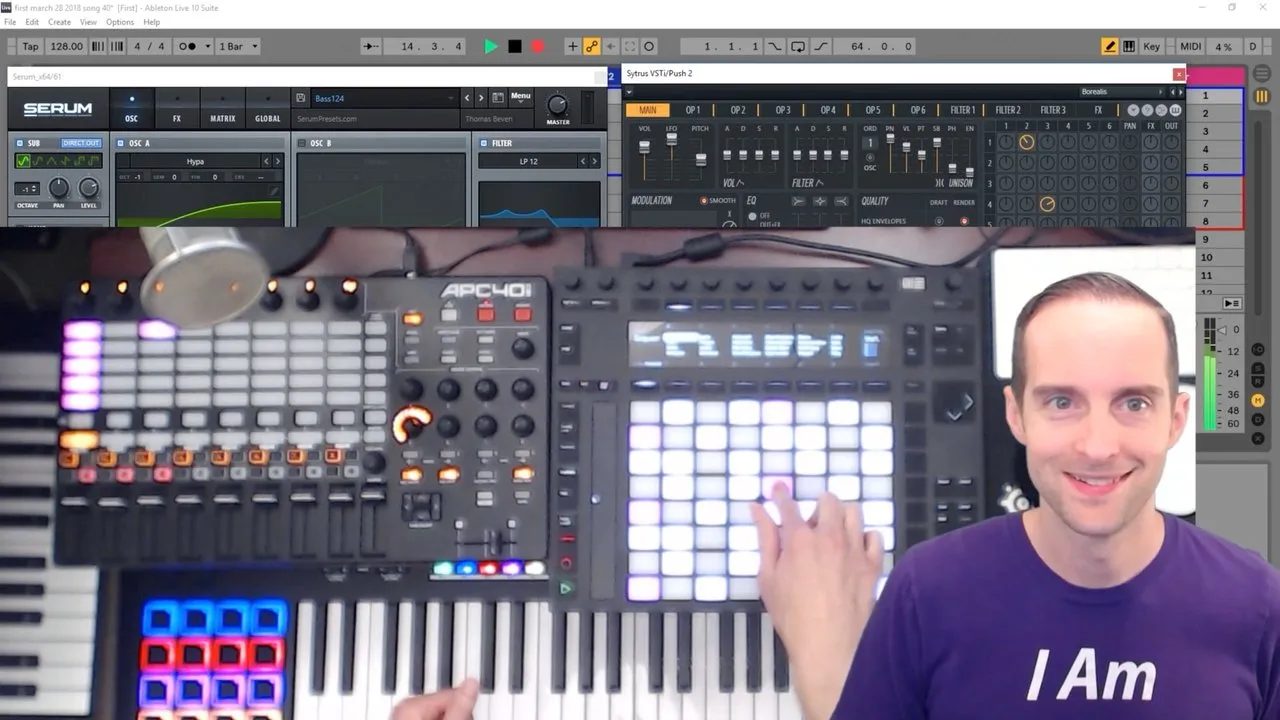Viewport: 1280px width, 720px height.
Task: Open Serum's preset browser icon
Action: click(x=498, y=98)
